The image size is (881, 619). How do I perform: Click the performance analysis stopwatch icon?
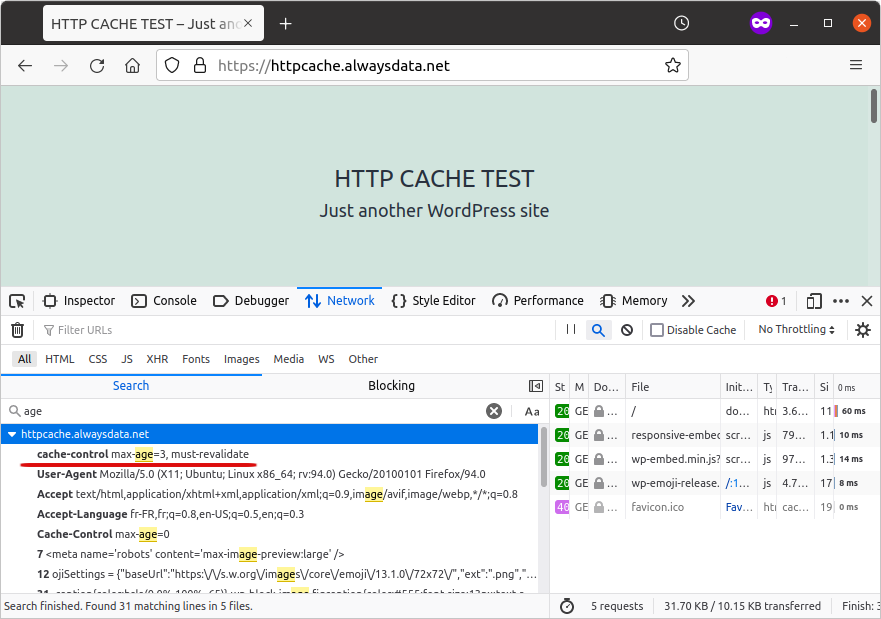pyautogui.click(x=567, y=606)
